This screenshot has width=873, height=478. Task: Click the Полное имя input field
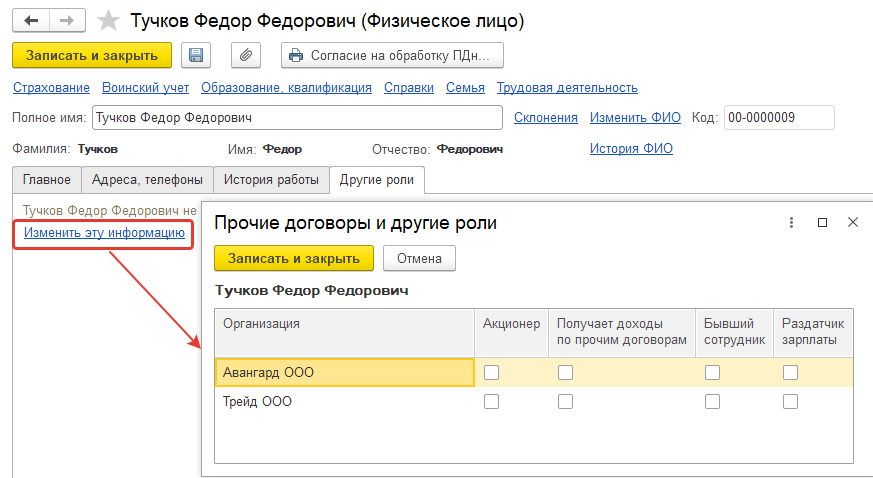point(297,118)
